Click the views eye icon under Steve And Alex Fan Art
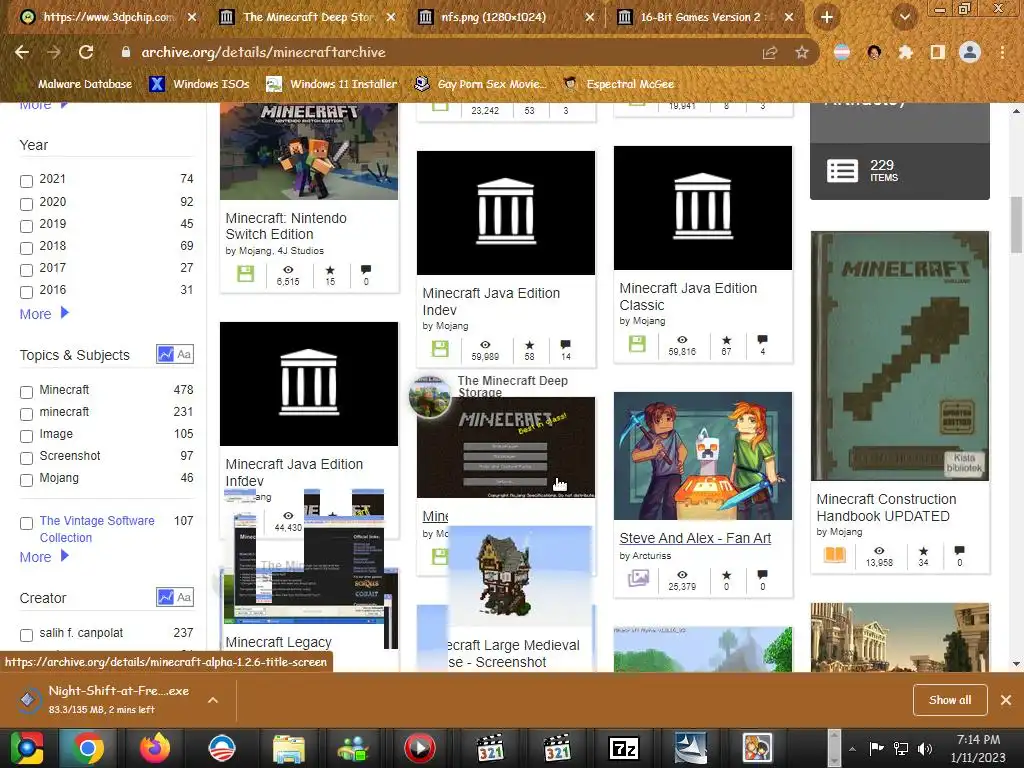 click(682, 575)
